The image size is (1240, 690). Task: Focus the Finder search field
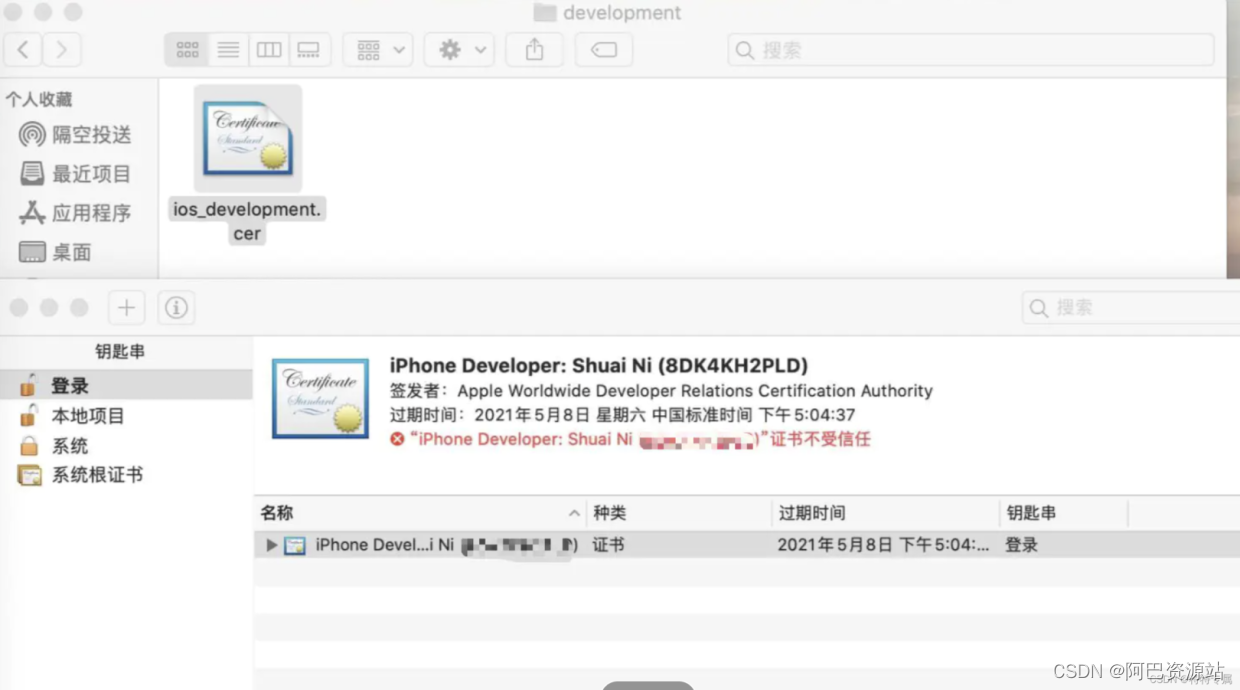pos(971,50)
